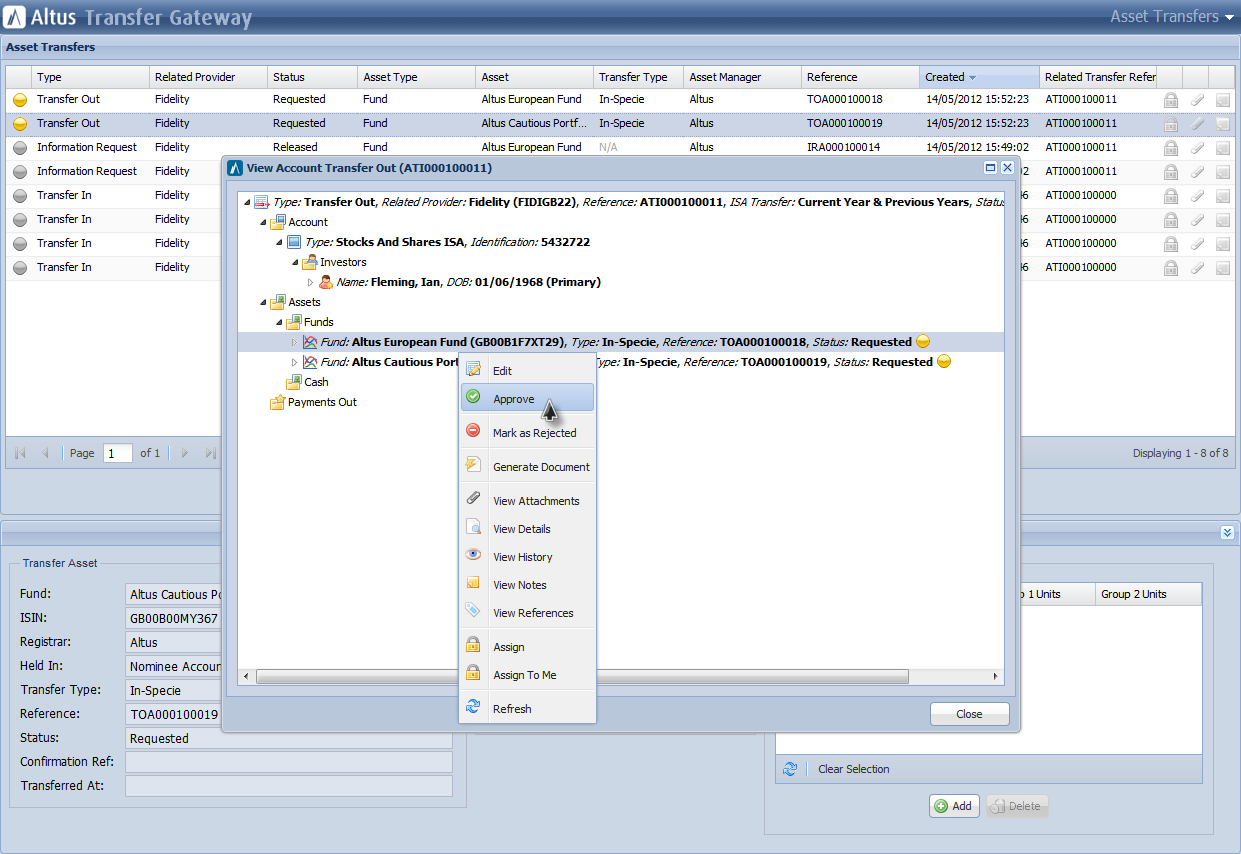The width and height of the screenshot is (1241, 854).
Task: Click the paperclip icon in row IRA000100014
Action: pyautogui.click(x=1197, y=148)
